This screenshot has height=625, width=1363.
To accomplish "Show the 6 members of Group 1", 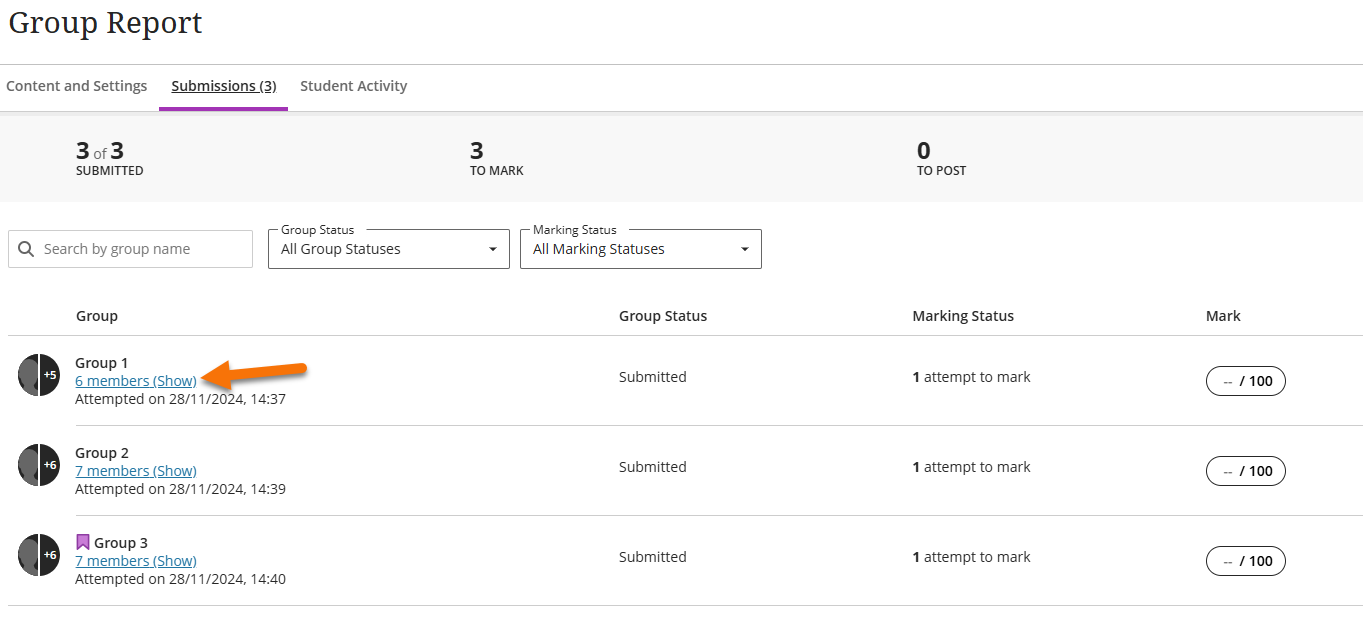I will [x=136, y=380].
